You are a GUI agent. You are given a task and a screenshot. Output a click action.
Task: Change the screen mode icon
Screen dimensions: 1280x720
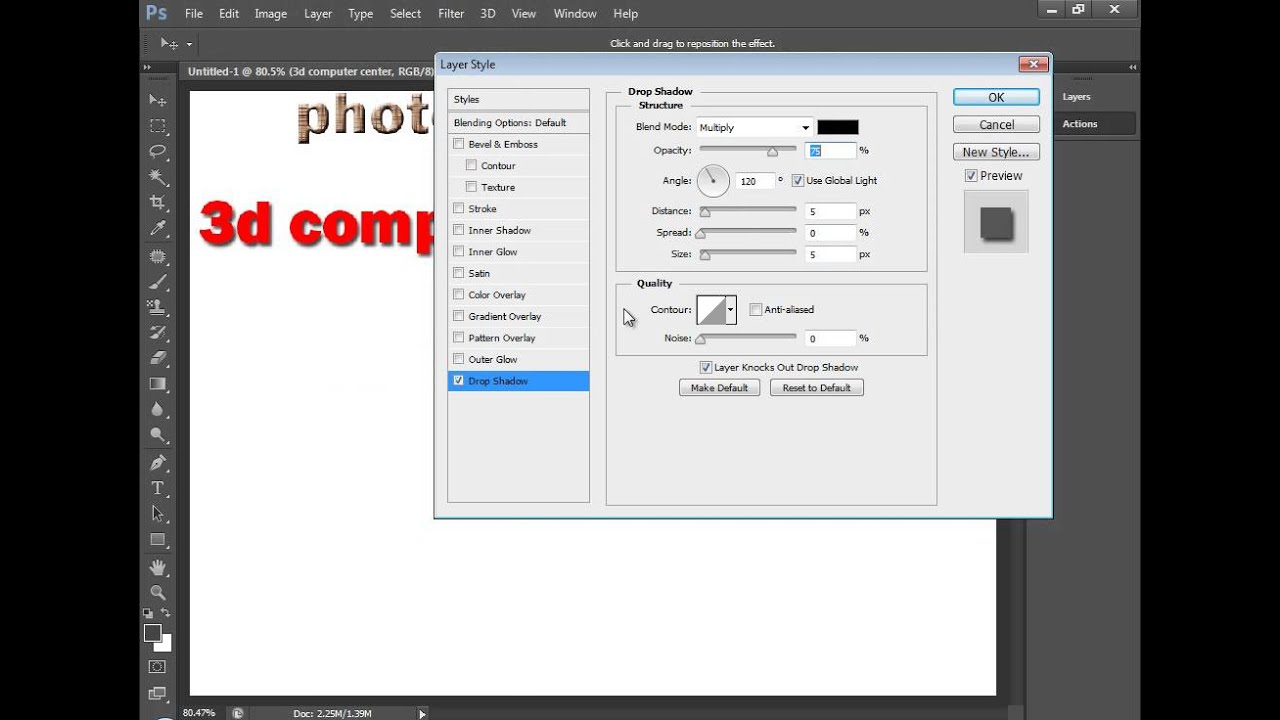pos(158,693)
